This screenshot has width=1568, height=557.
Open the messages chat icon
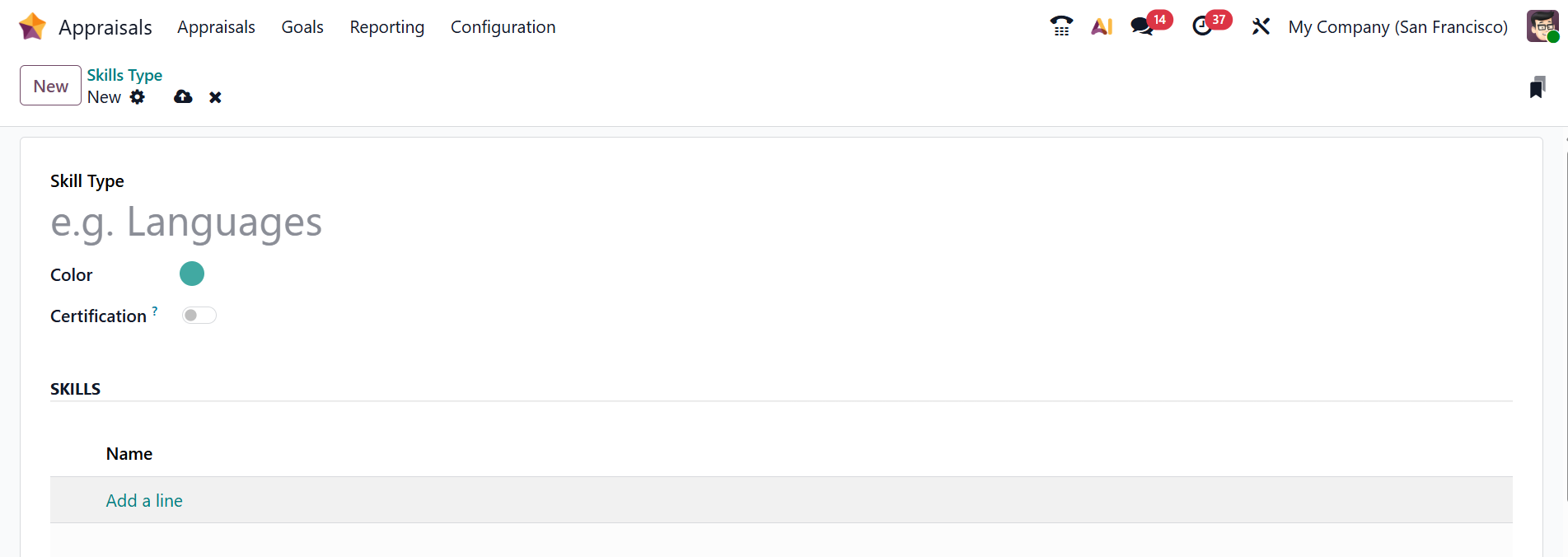[1142, 26]
